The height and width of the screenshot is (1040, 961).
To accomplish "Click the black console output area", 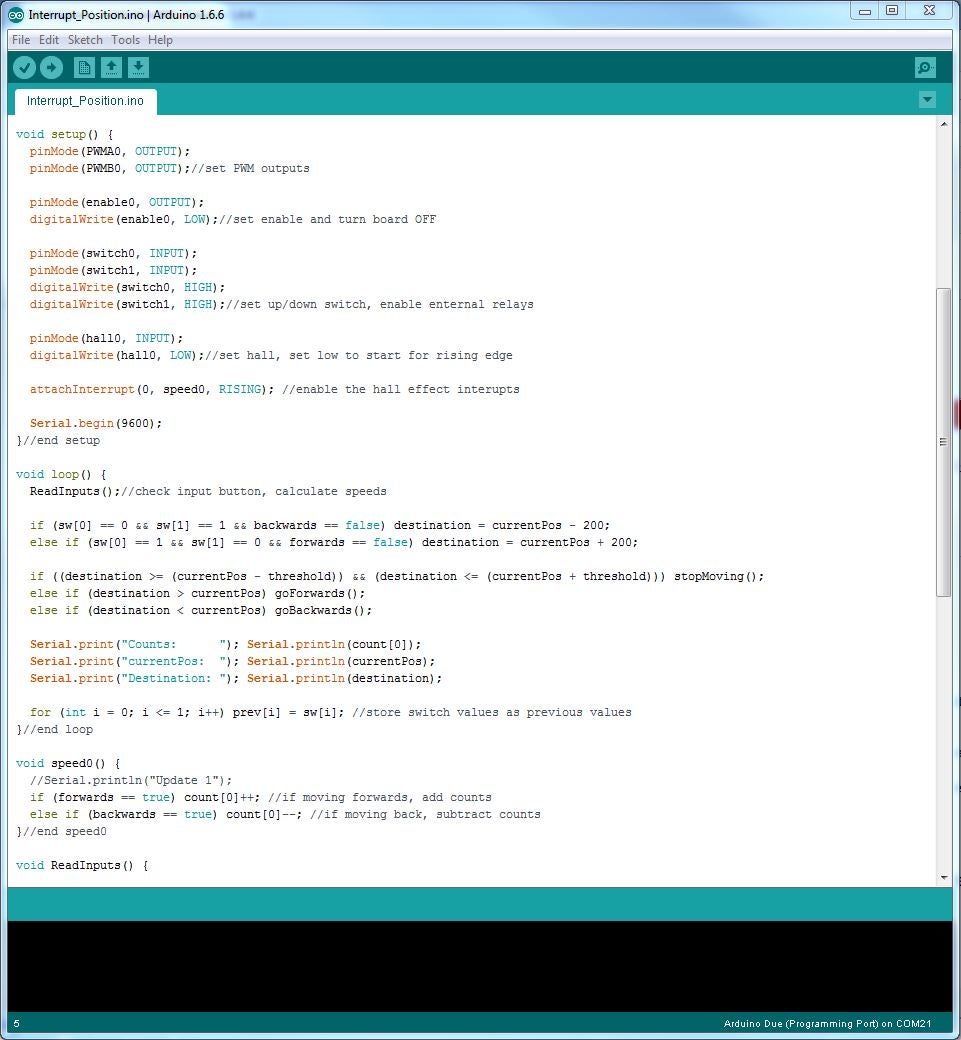I will 480,966.
